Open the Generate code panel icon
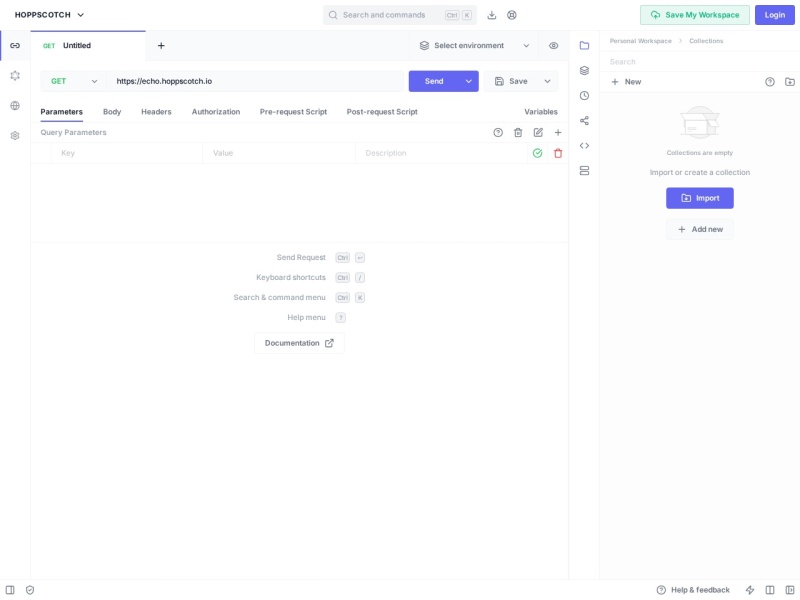This screenshot has height=600, width=800. point(584,145)
